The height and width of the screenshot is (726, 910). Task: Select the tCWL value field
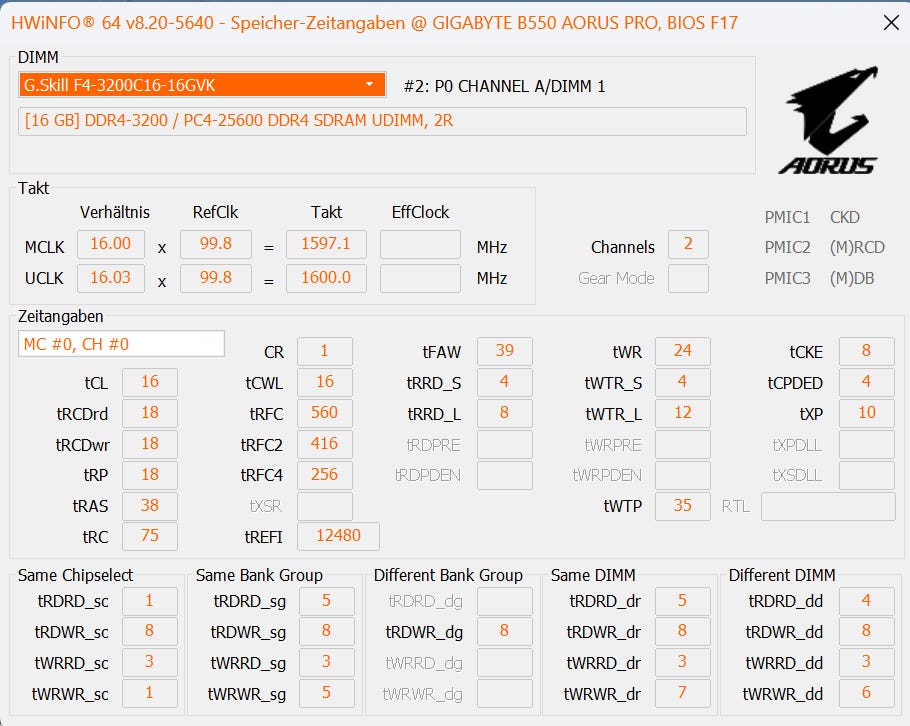pos(325,382)
